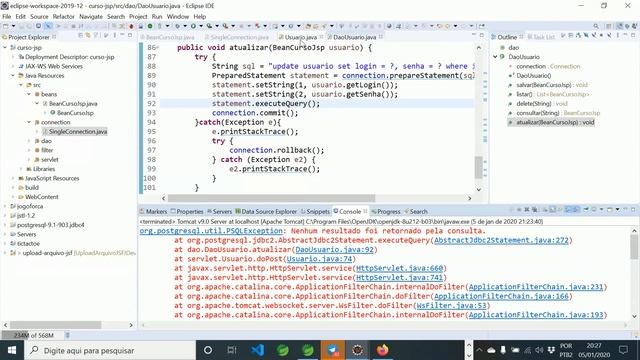Click the toggle mark occurrences highlighted toolbar icon

pos(48,26)
